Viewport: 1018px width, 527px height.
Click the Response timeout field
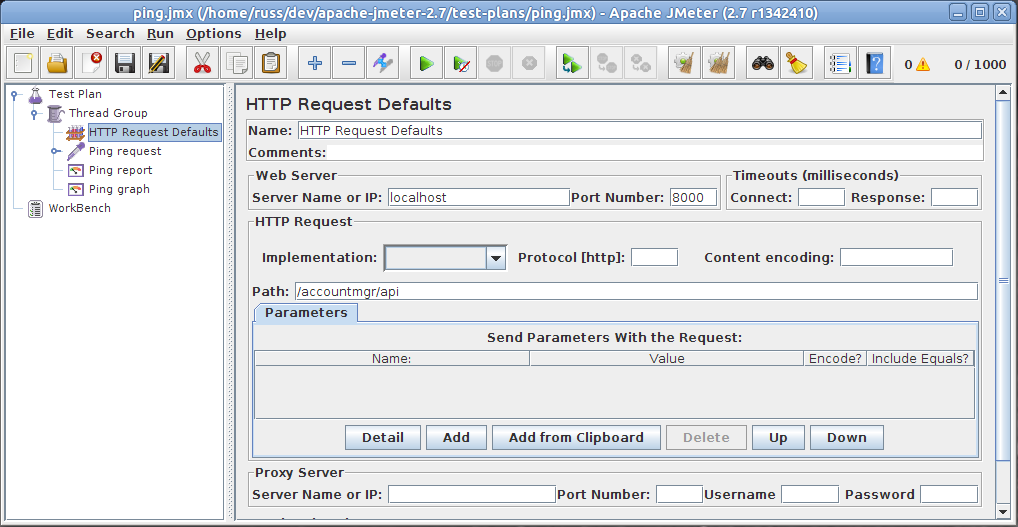point(954,197)
